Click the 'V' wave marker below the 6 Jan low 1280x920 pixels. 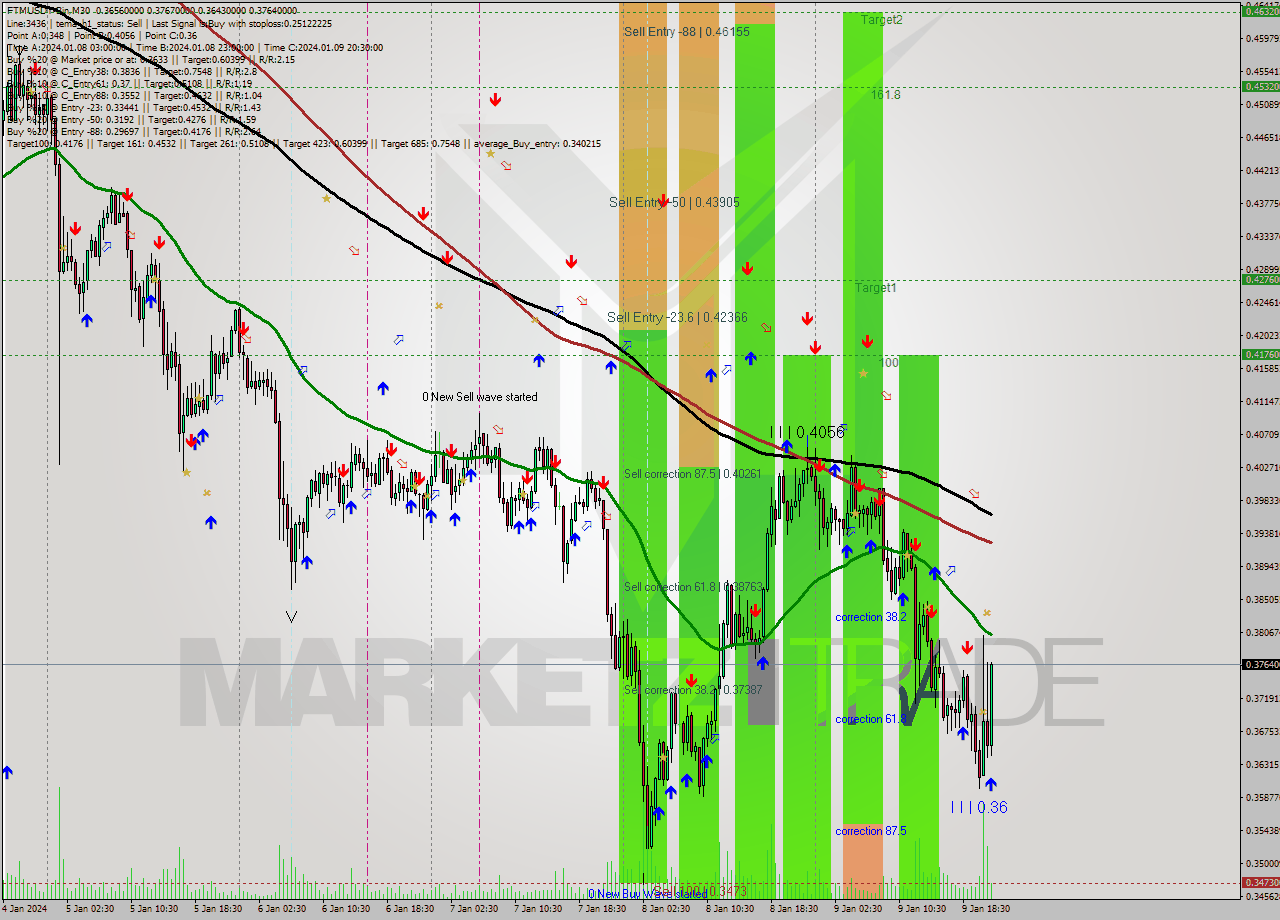tap(291, 616)
